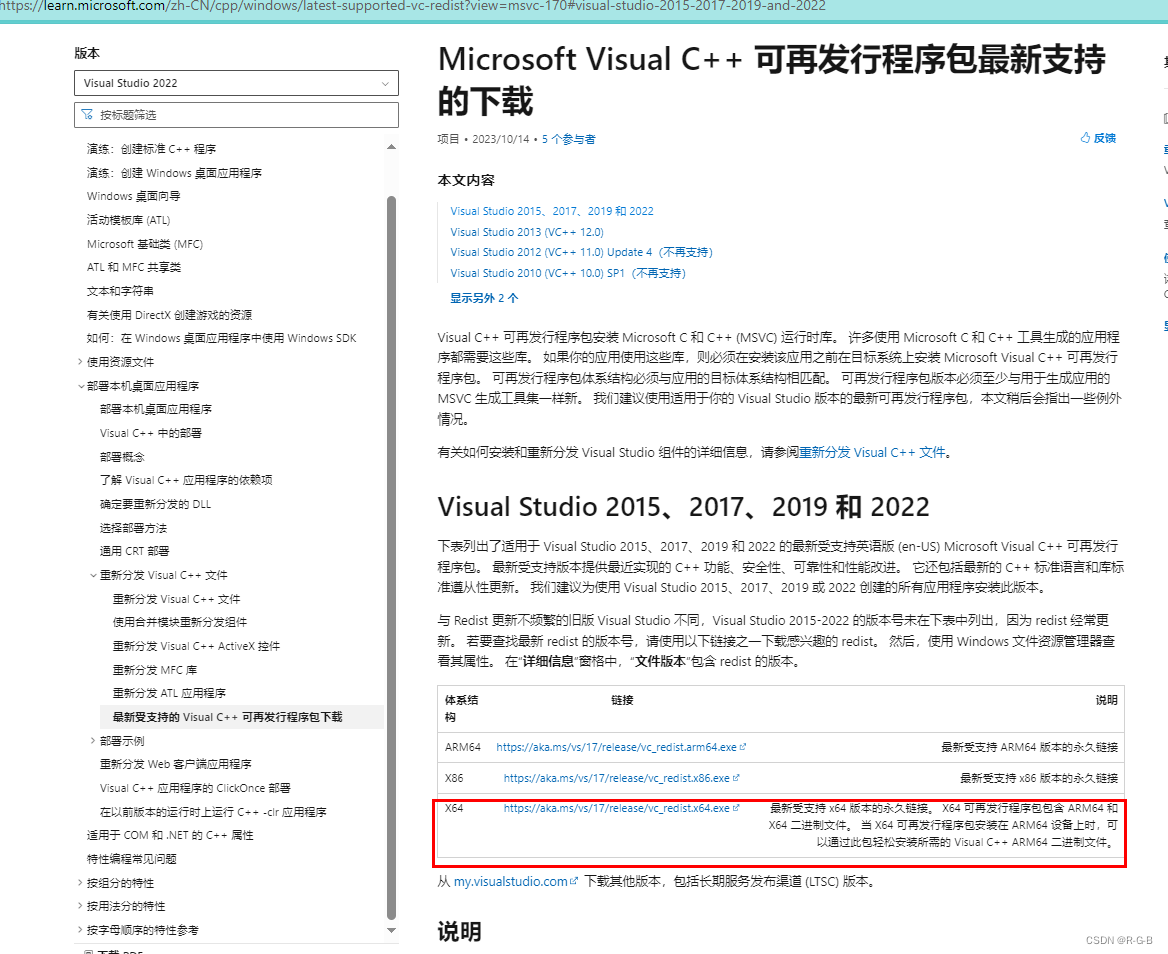Open Windows SDK how-to article in sidebar
1168x954 pixels.
[x=221, y=338]
